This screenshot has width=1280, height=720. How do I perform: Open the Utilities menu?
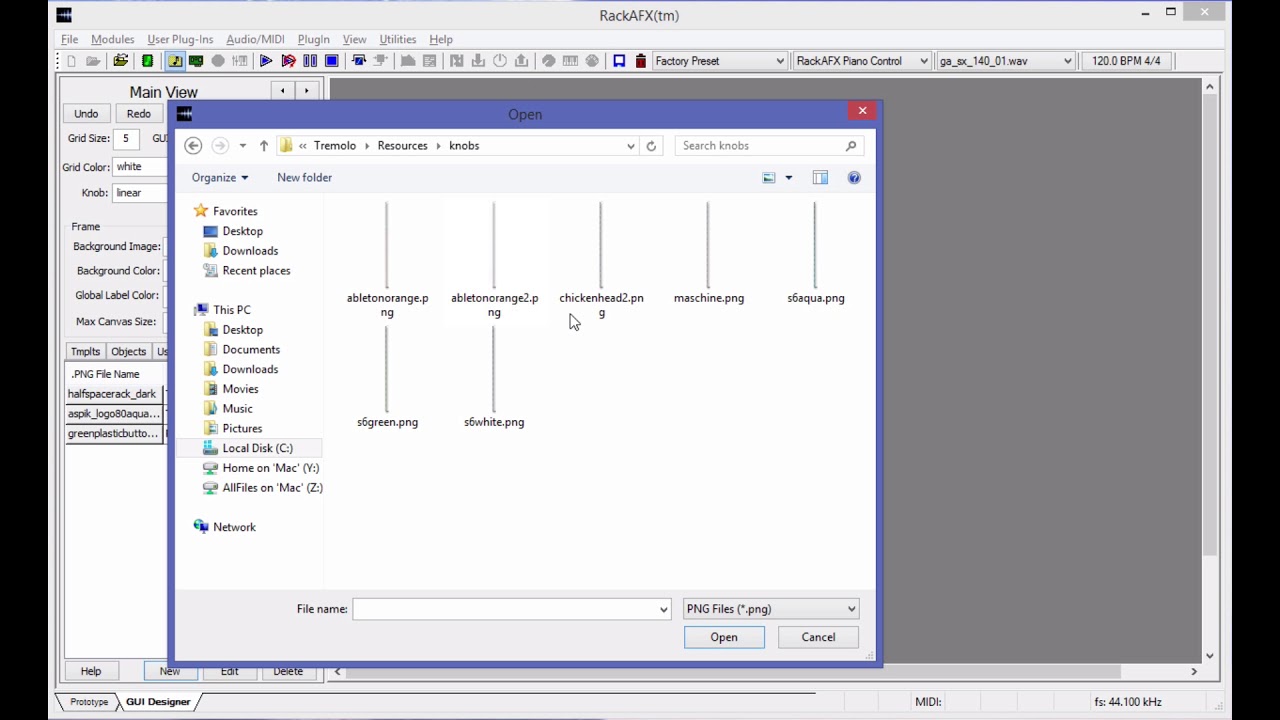coord(398,39)
